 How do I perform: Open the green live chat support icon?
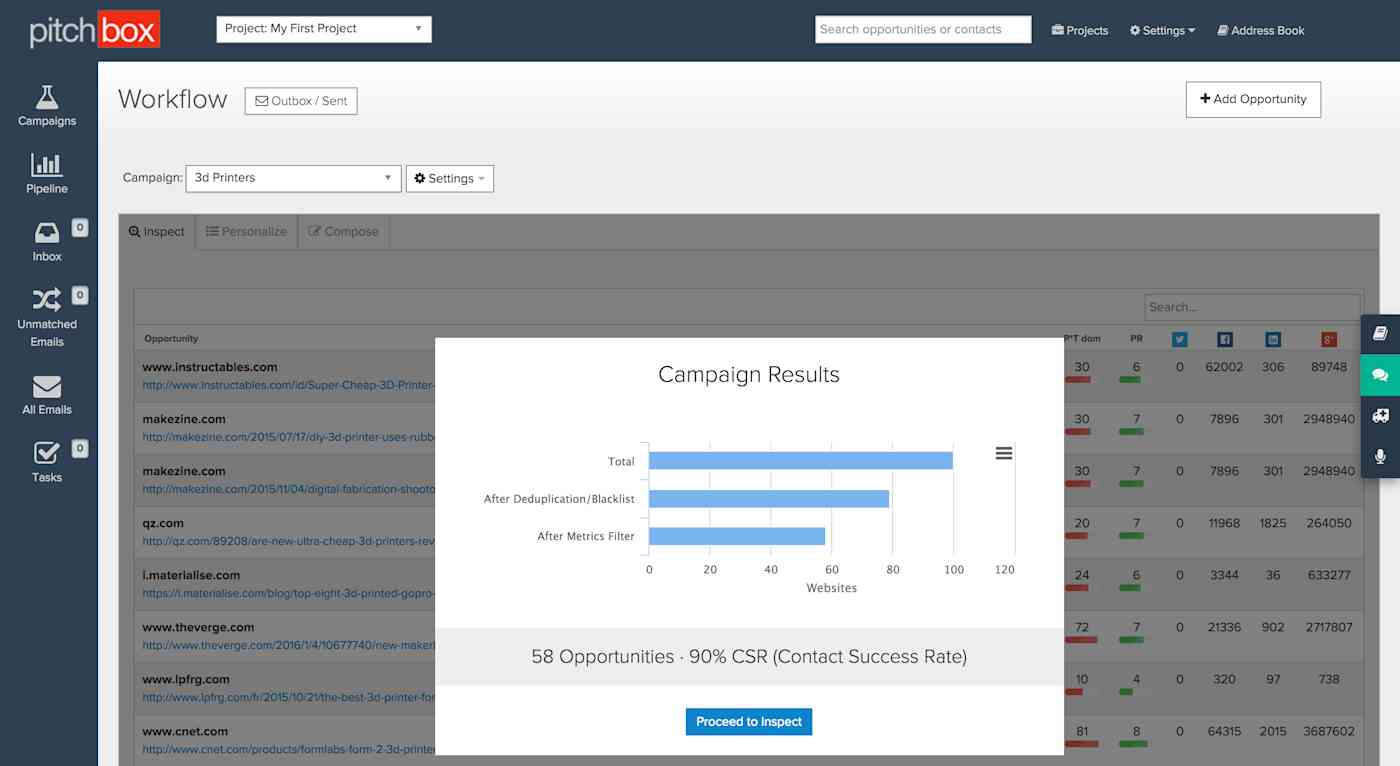pos(1381,375)
